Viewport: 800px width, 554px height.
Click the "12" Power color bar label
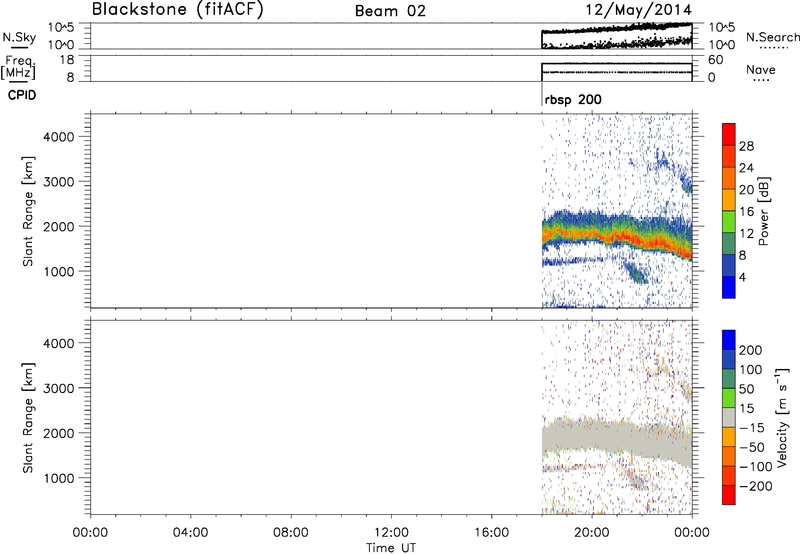(x=746, y=234)
